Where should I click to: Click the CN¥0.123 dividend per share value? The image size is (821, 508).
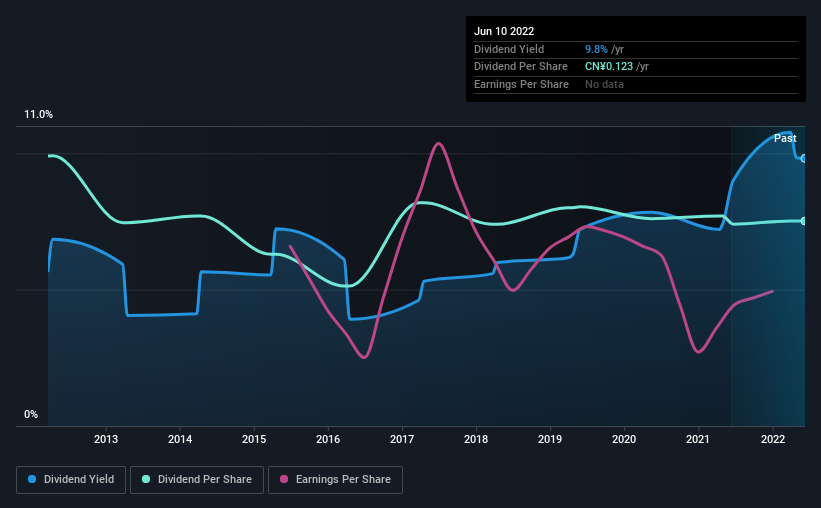(609, 67)
